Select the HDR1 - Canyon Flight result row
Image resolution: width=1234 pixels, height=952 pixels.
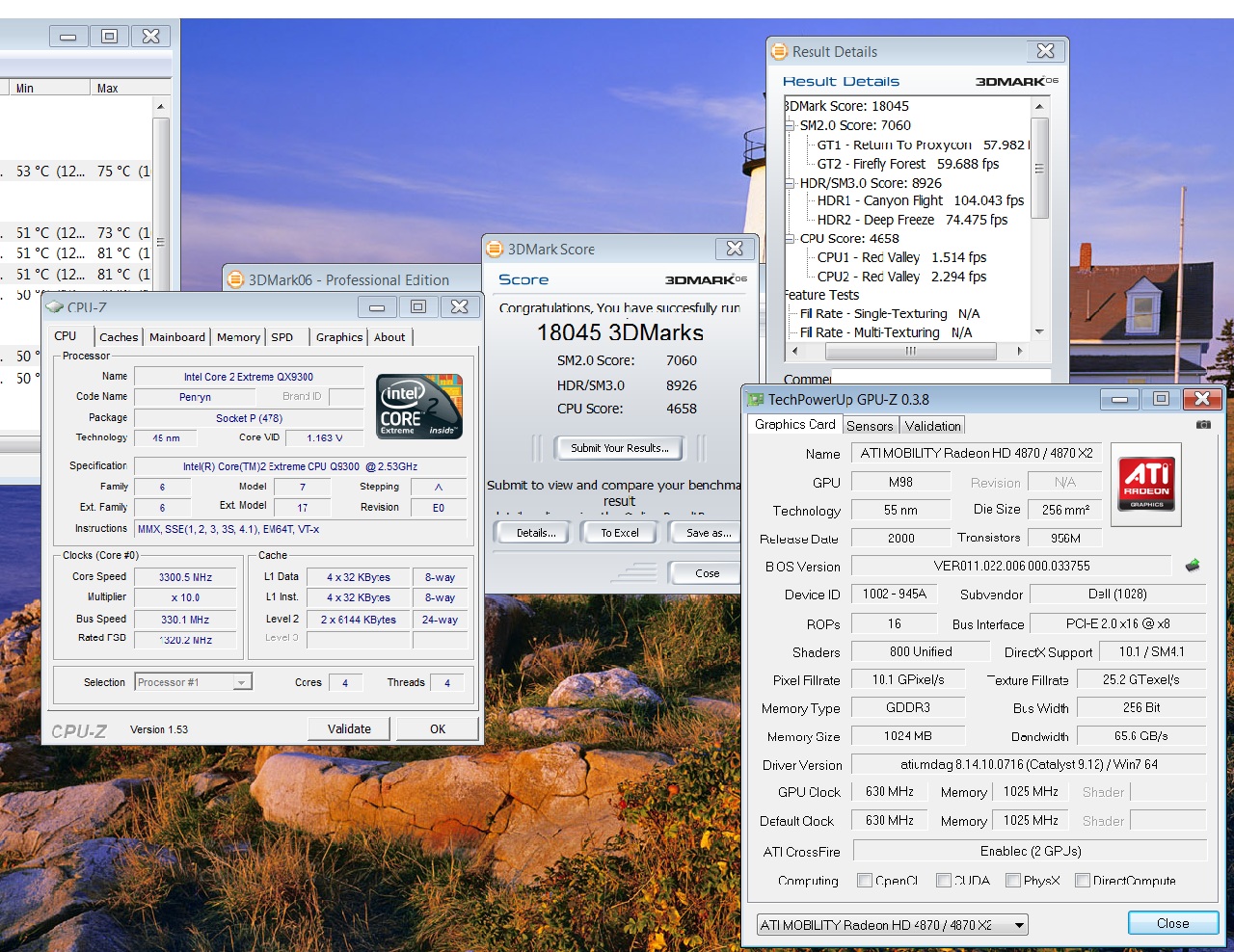click(x=920, y=200)
